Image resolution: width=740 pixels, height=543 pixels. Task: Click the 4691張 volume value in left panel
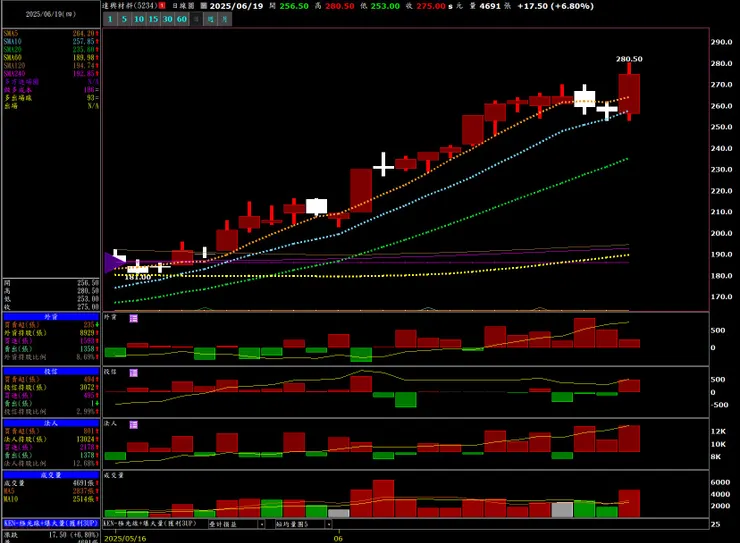(85, 483)
